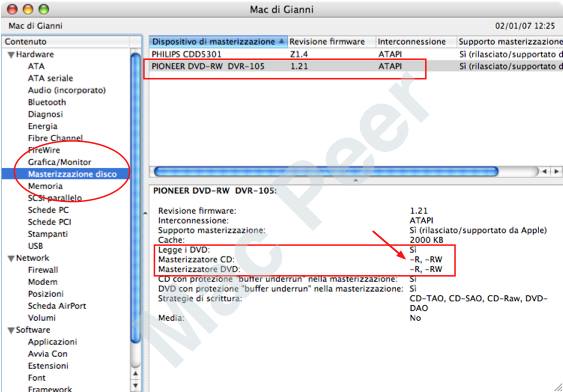The height and width of the screenshot is (392, 563).
Task: Click the 1.21 firmware table cell
Action: (x=298, y=66)
